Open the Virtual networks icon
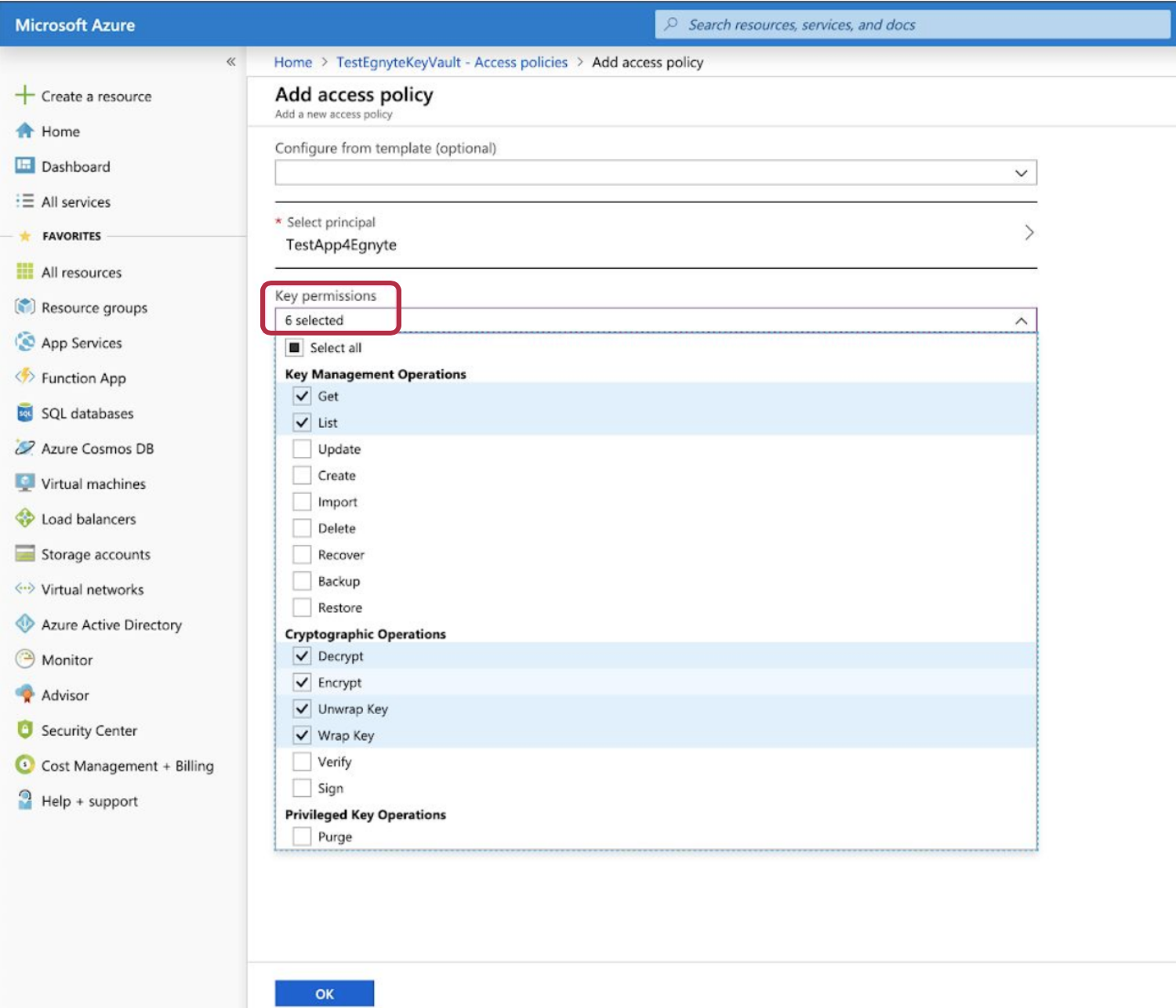This screenshot has height=1008, width=1176. tap(25, 588)
